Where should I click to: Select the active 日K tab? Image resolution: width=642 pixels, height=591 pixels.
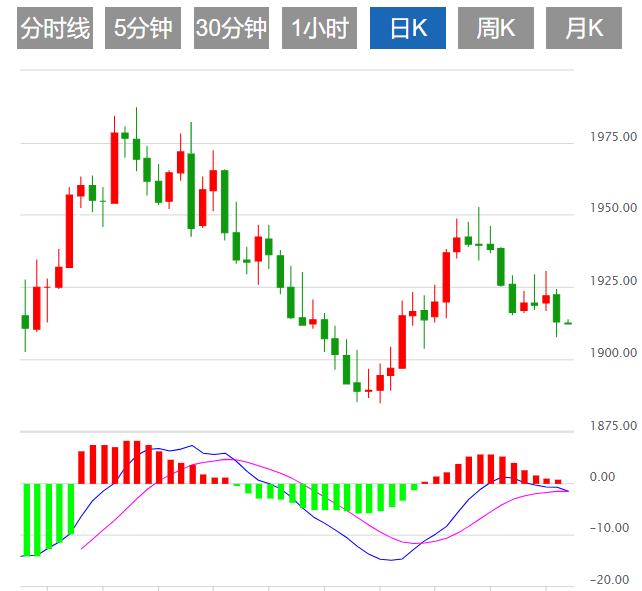point(408,28)
